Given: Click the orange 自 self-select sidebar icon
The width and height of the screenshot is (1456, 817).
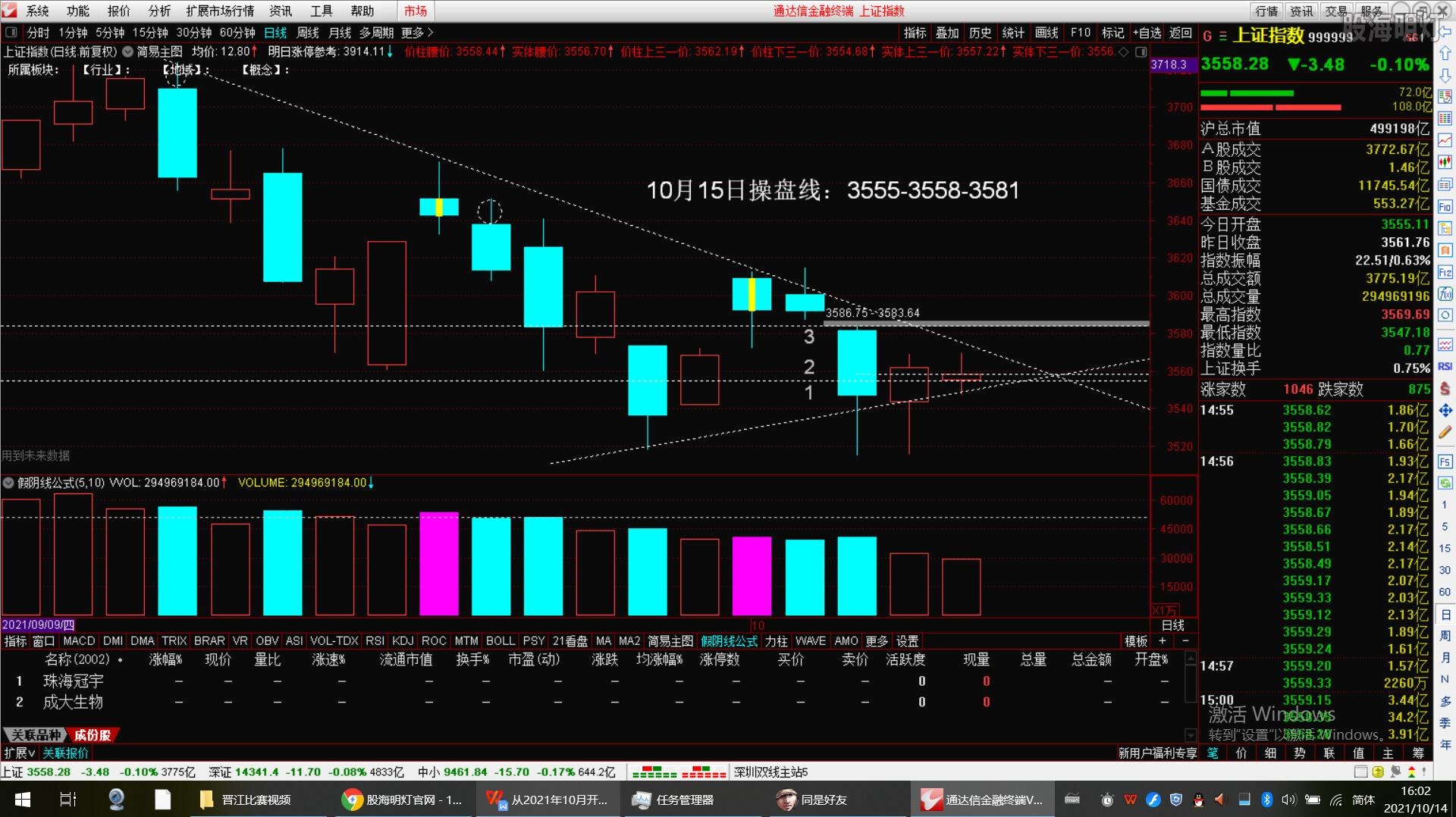Looking at the screenshot, I should tap(1445, 250).
